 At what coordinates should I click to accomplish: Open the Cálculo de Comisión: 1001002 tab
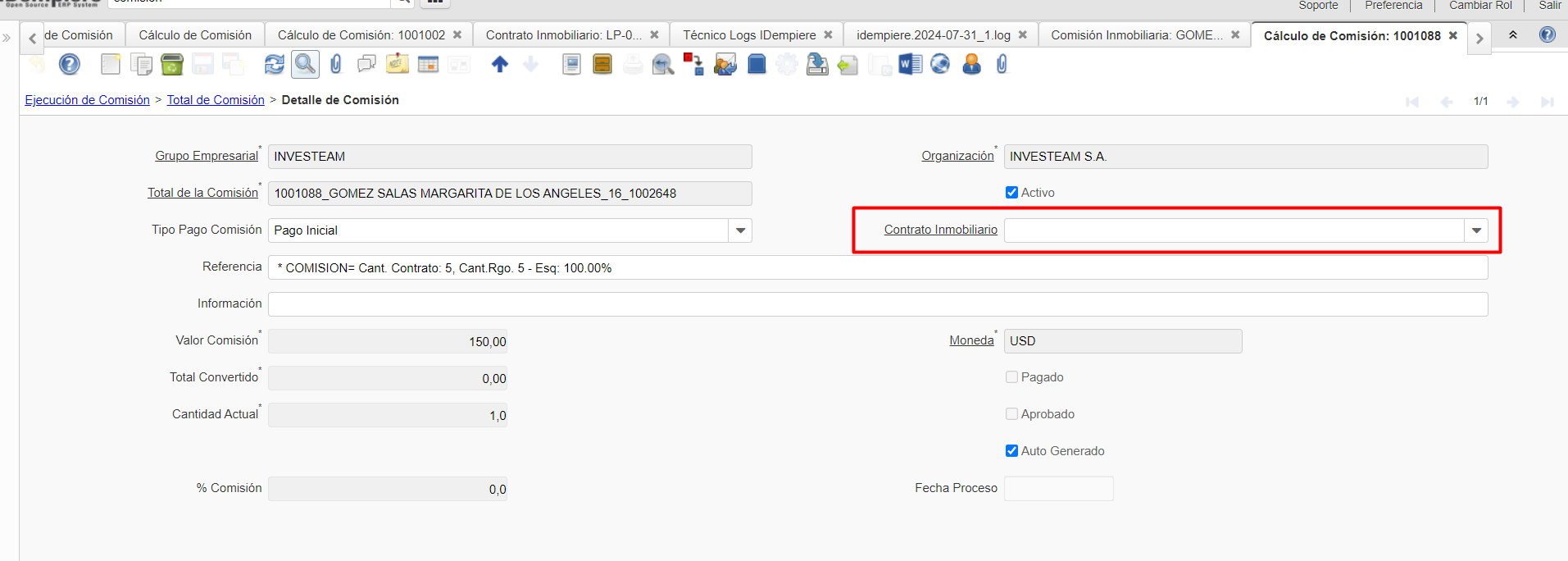[x=361, y=35]
